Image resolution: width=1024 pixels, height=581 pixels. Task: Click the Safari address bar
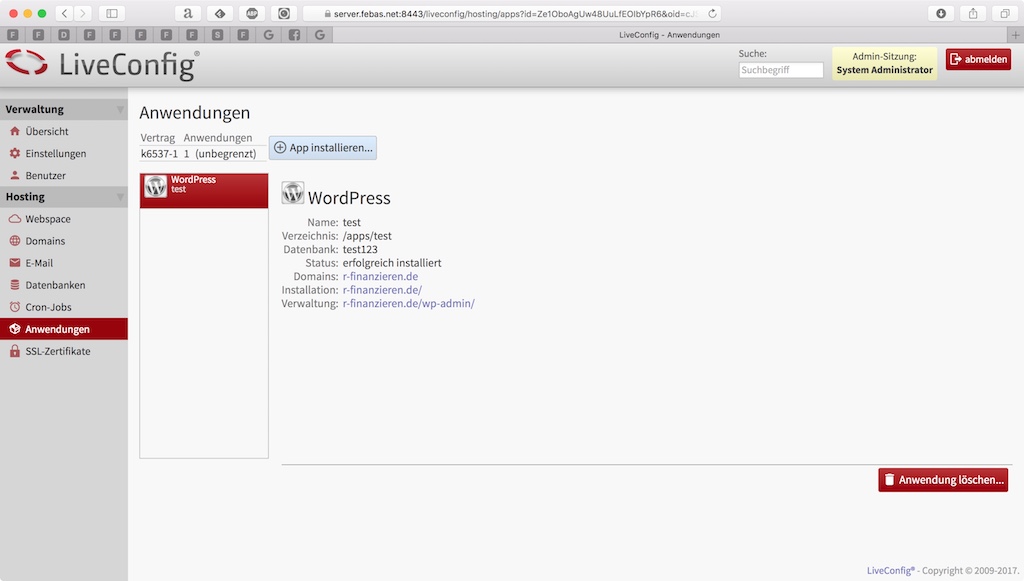[x=512, y=13]
